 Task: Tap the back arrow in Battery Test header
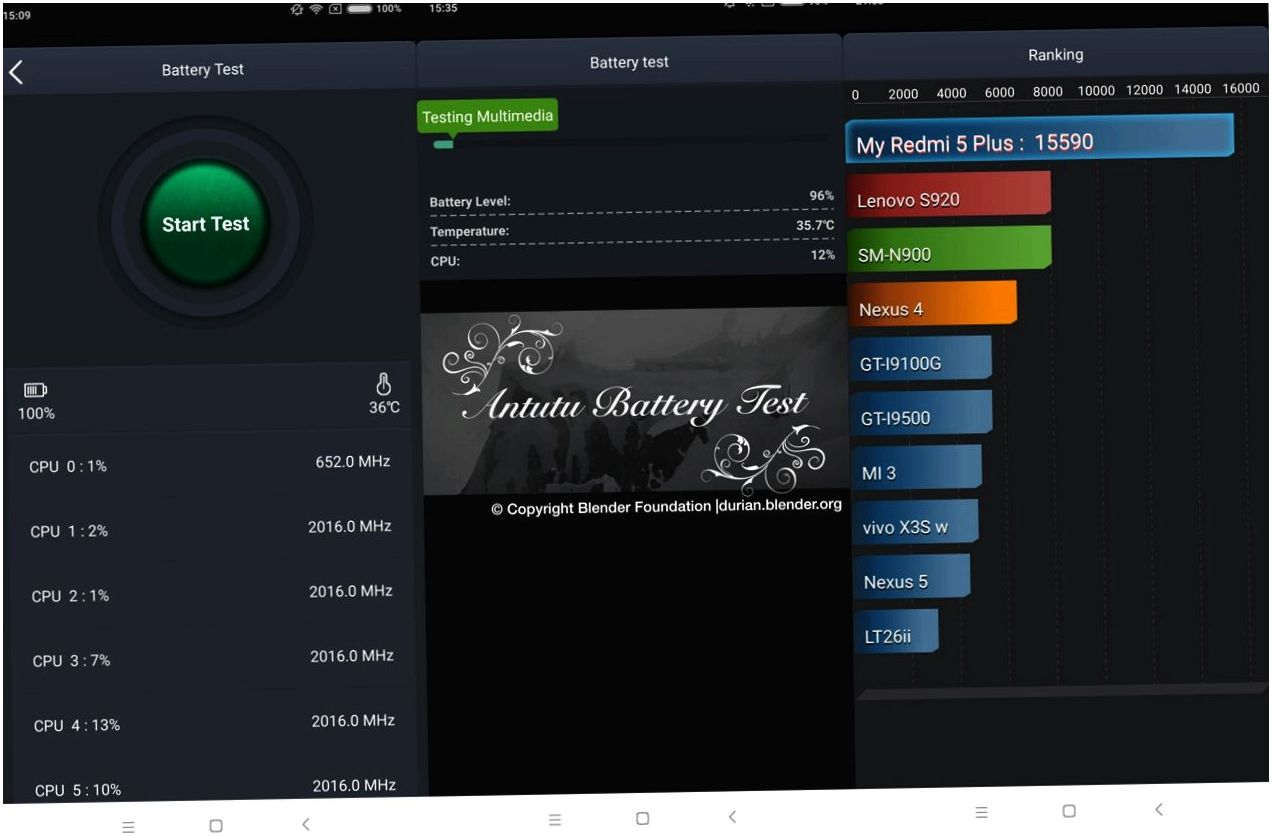coord(15,71)
